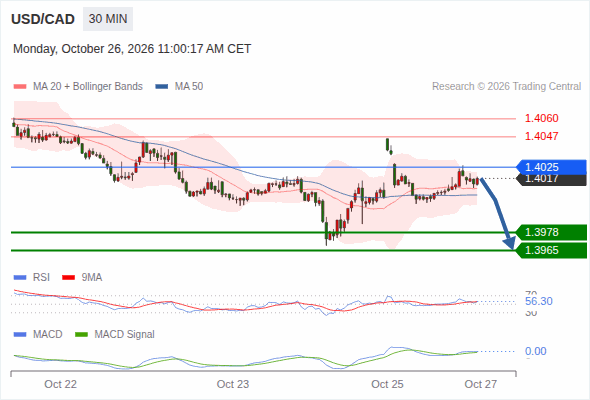Click the green 1.3965 support price tag
This screenshot has height=400, width=590.
click(551, 250)
